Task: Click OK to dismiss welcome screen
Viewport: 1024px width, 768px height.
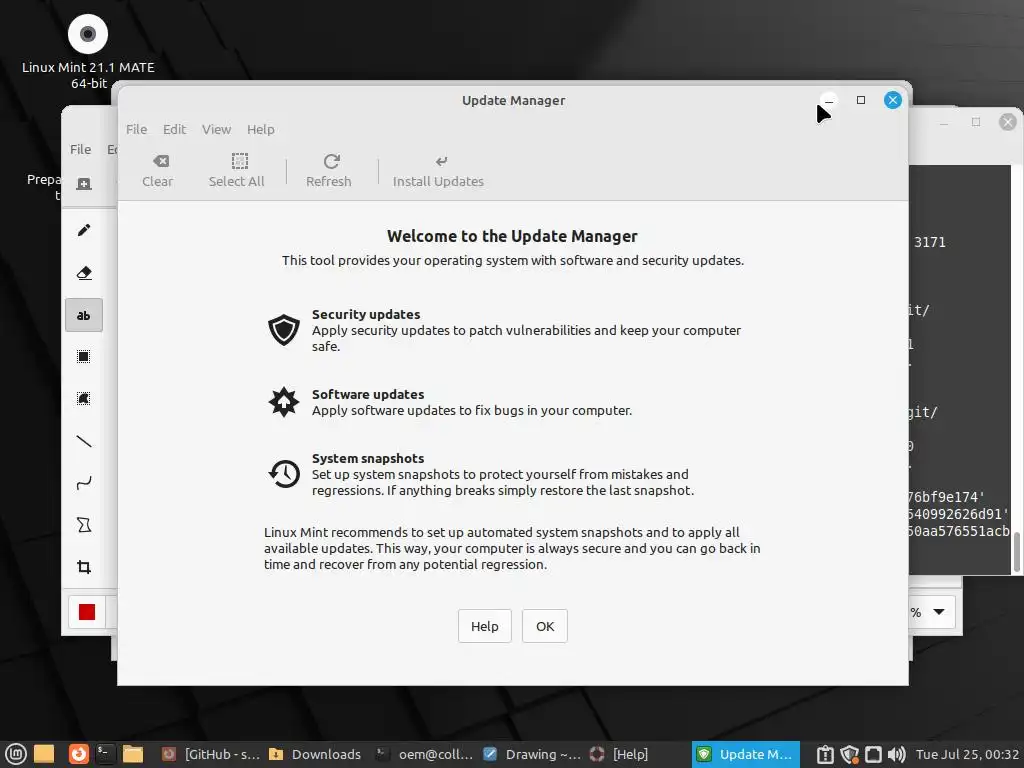Action: [545, 626]
